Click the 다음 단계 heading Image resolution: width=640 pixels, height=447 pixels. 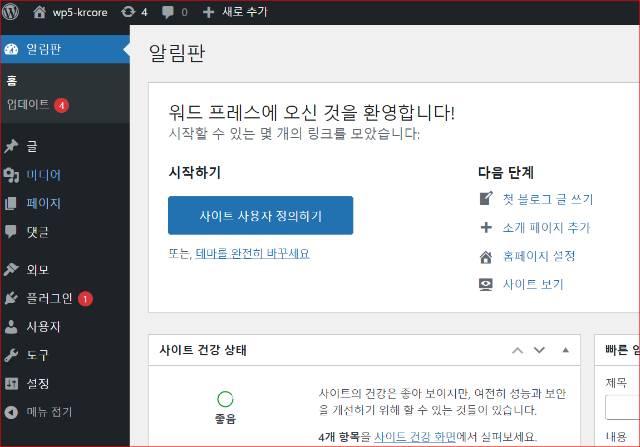(506, 172)
